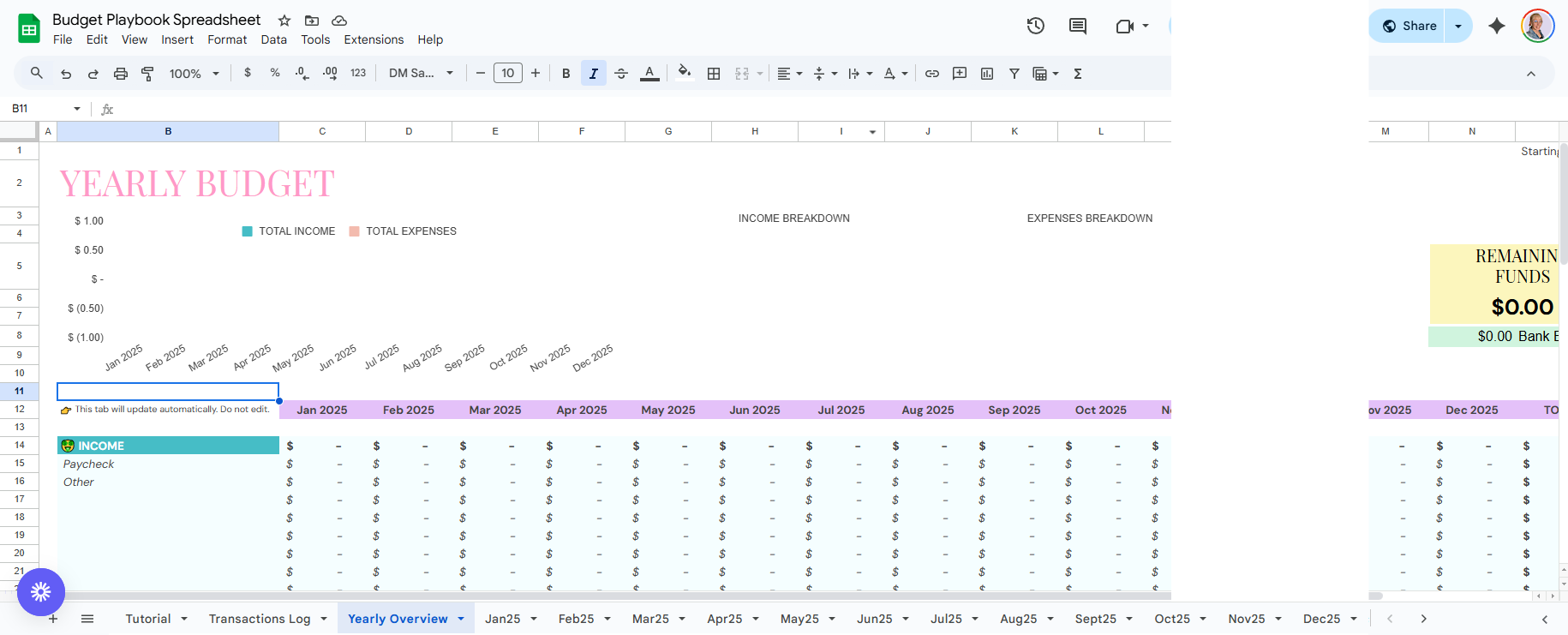Decrease decimal places
The image size is (1568, 635).
pyautogui.click(x=302, y=74)
